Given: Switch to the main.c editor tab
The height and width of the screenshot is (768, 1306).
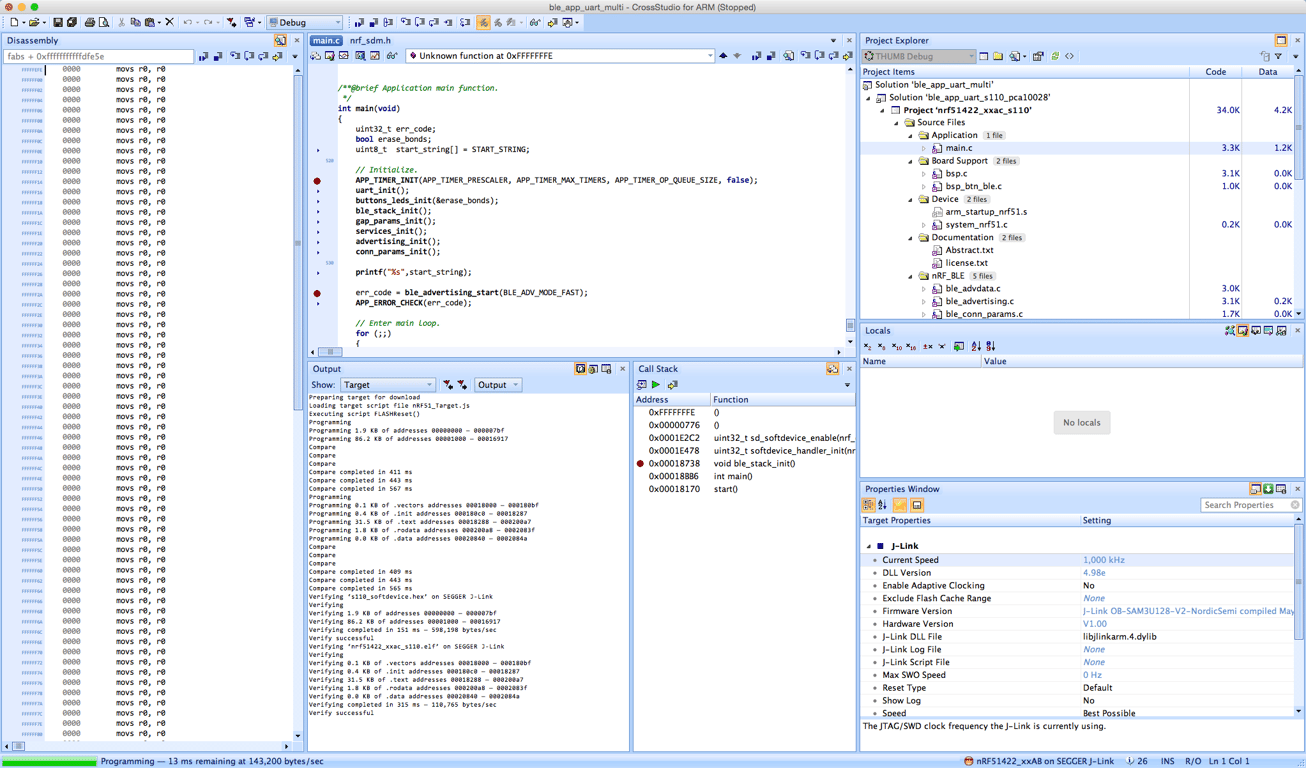Looking at the screenshot, I should coord(326,41).
